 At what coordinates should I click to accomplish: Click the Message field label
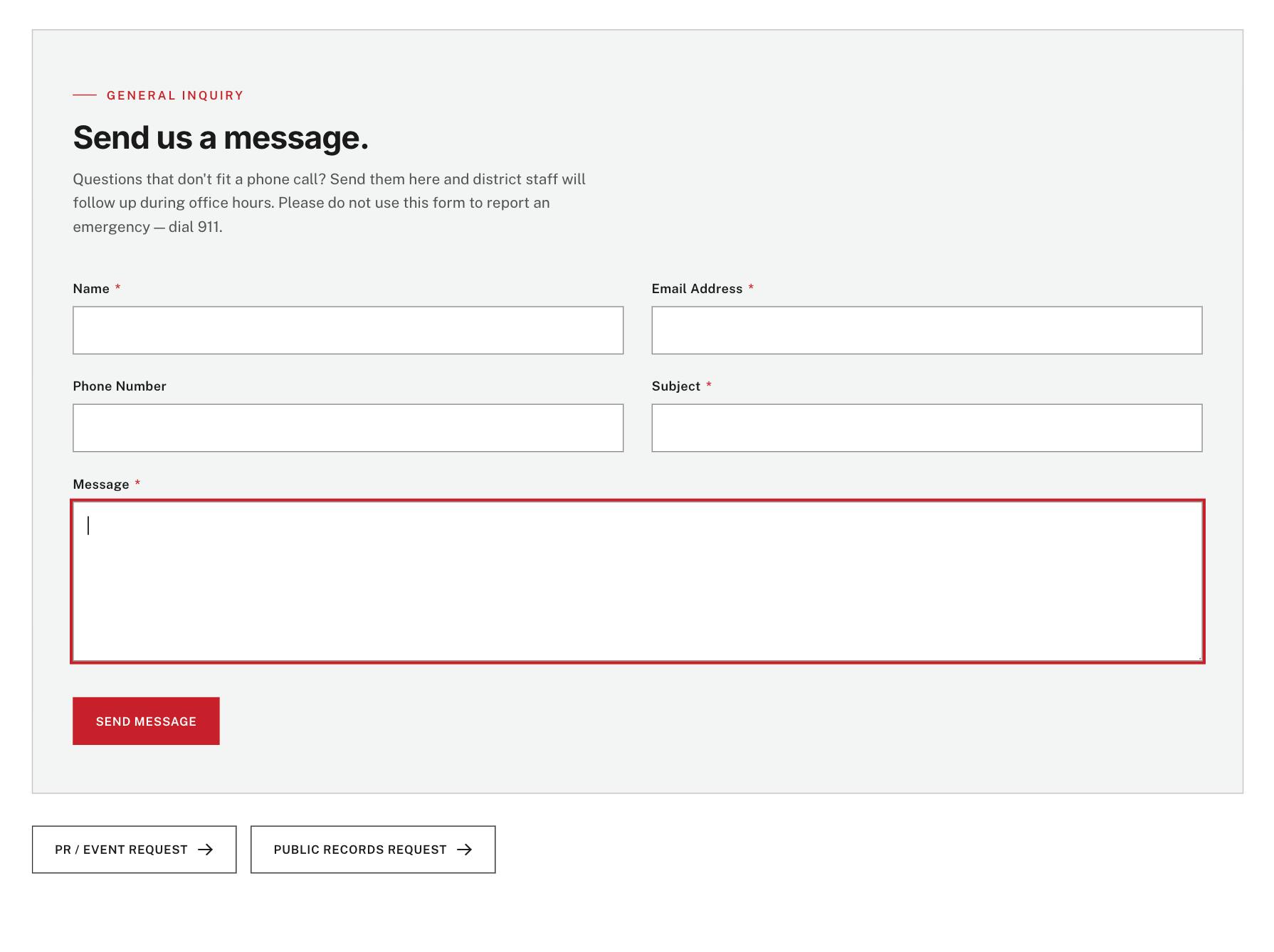point(101,485)
